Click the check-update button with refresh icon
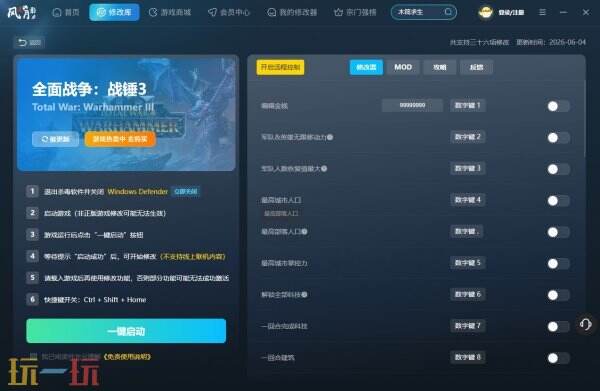The height and width of the screenshot is (391, 600). [55, 139]
